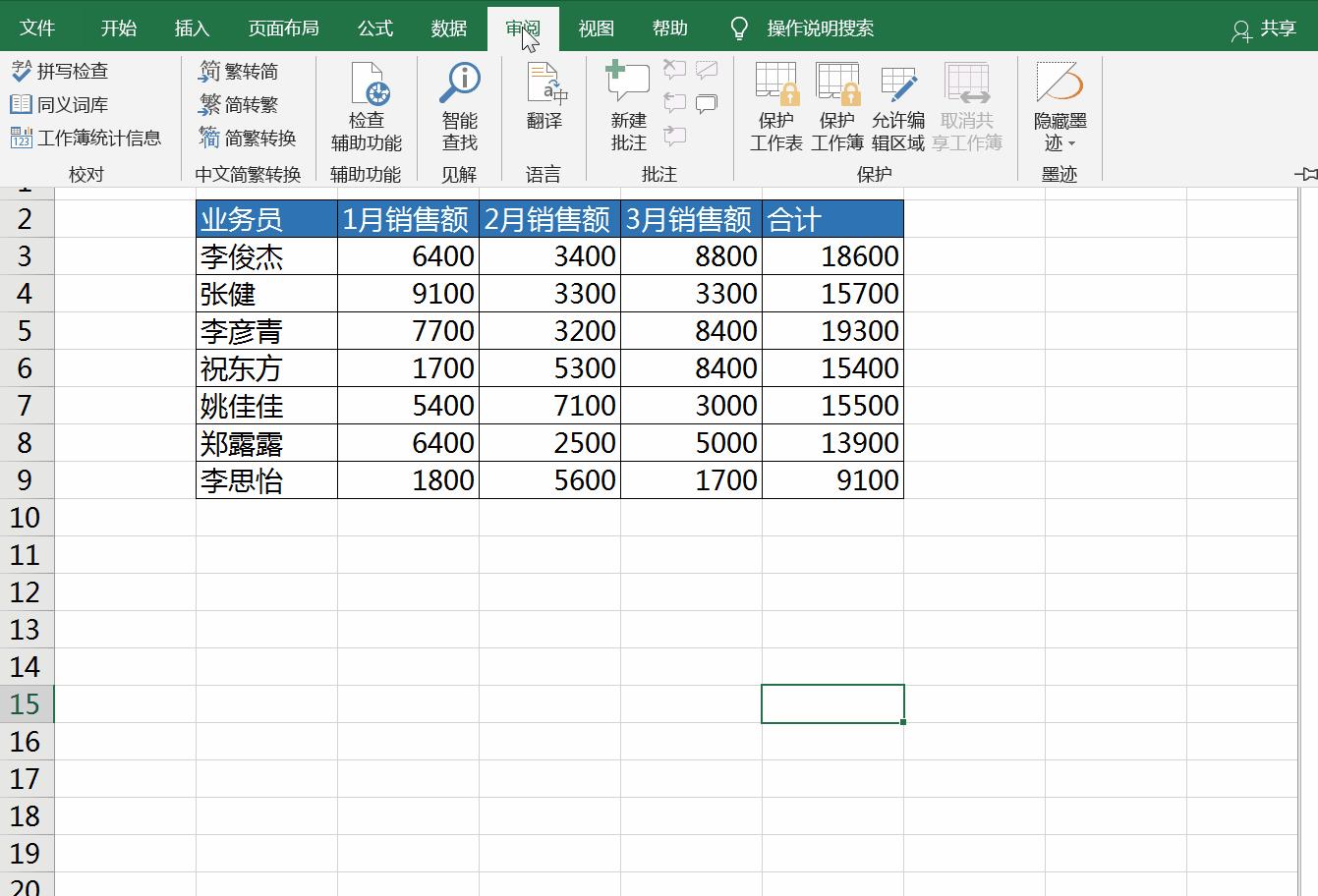The height and width of the screenshot is (896, 1318).
Task: Enable 保护工作表 sheet protection
Action: [x=775, y=108]
